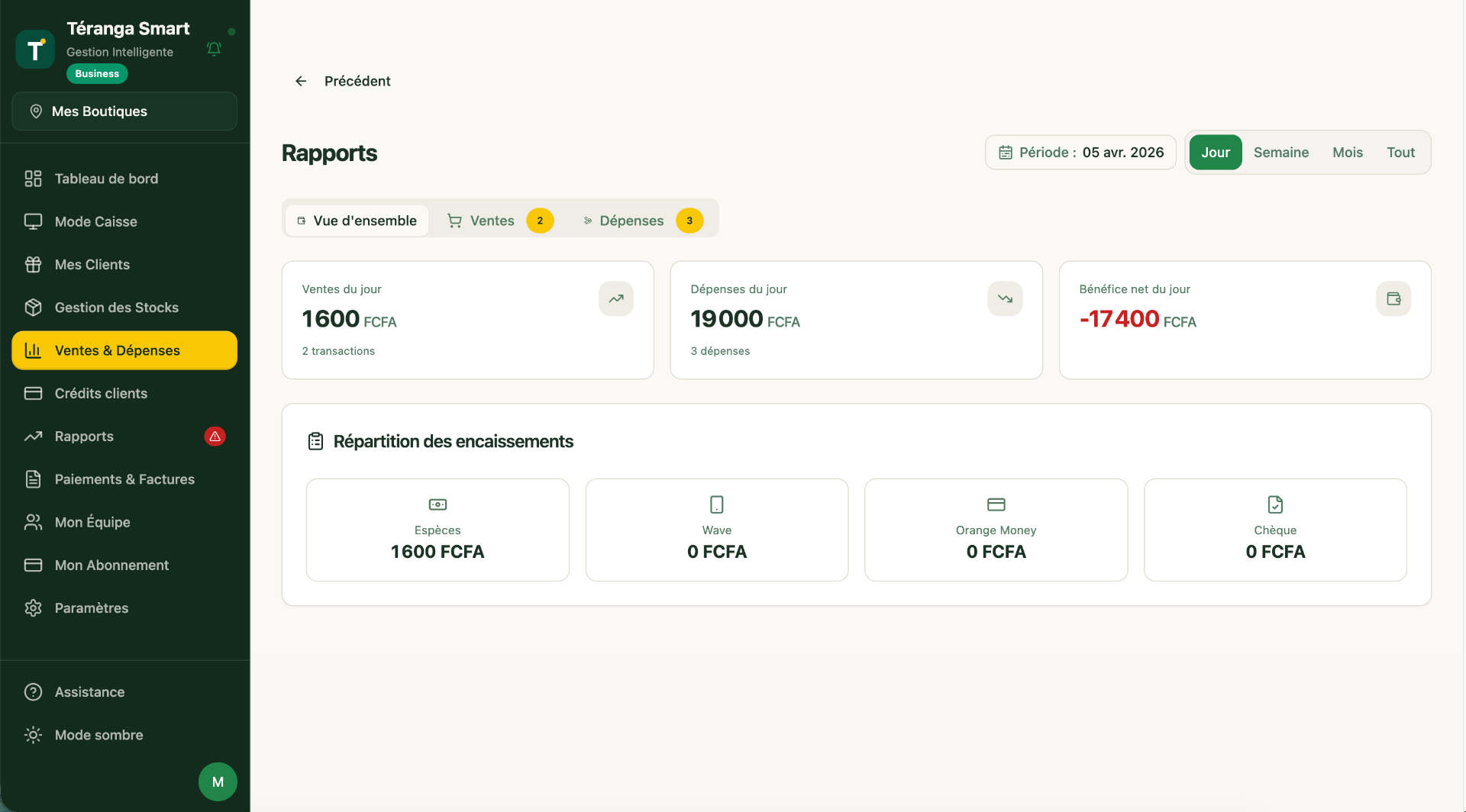Click the back arrow icon
This screenshot has height=812, width=1466.
coord(301,81)
